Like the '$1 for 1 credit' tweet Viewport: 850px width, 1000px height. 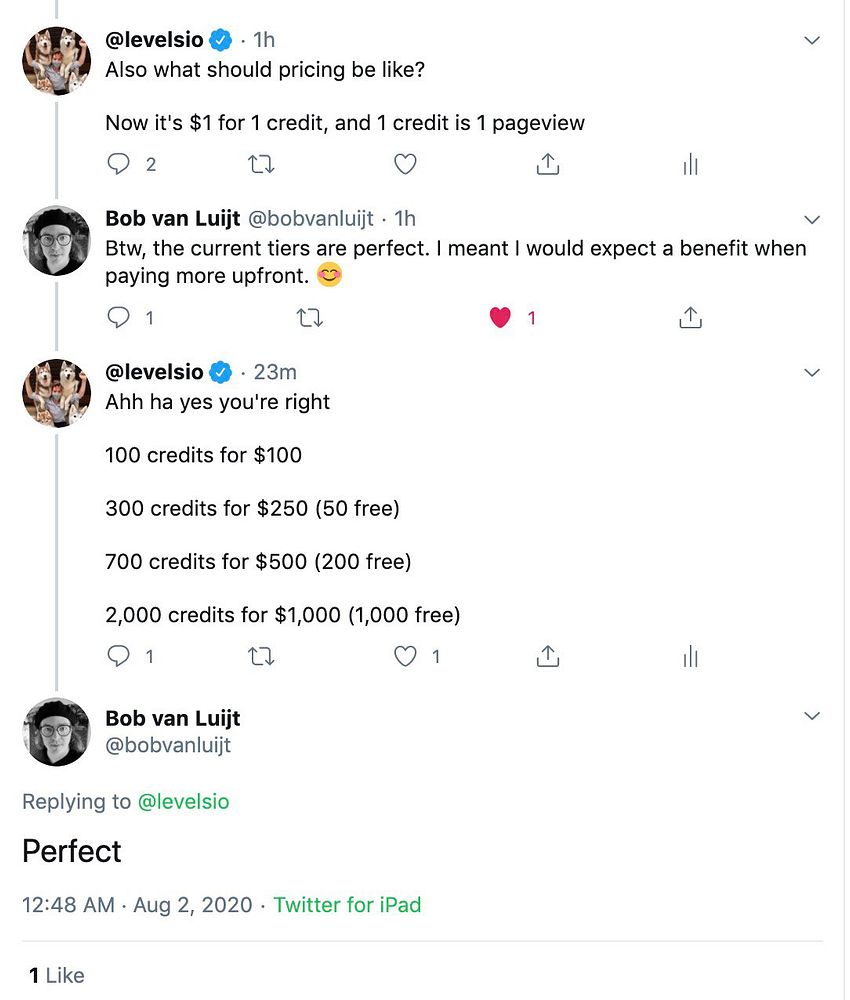coord(404,164)
